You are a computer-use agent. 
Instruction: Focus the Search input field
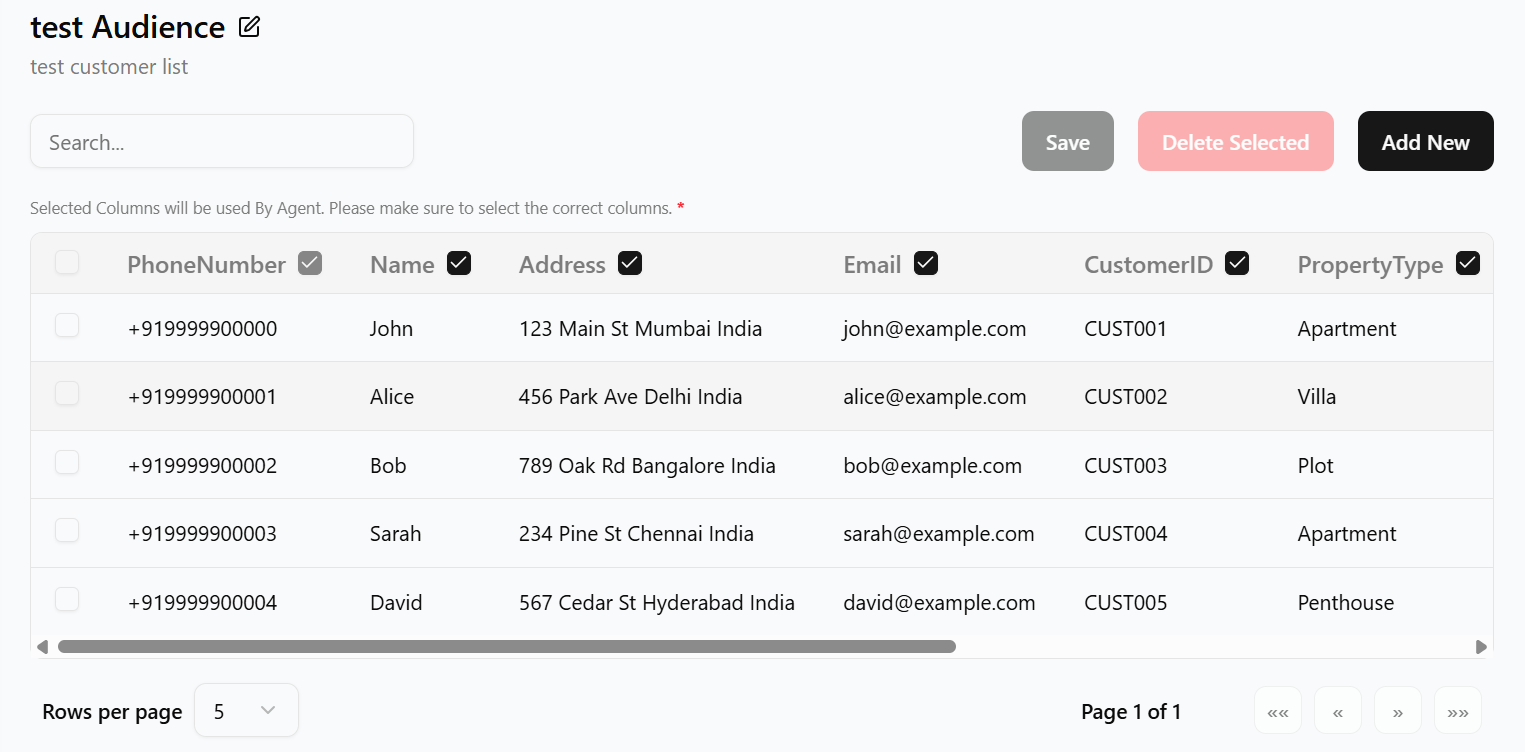222,142
